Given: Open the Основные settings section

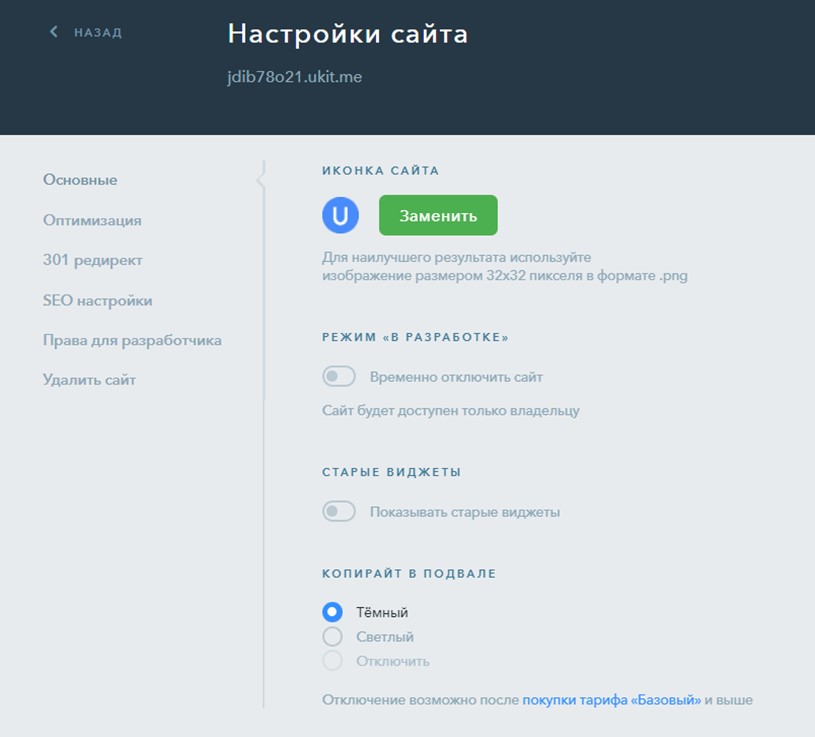Looking at the screenshot, I should tap(80, 180).
